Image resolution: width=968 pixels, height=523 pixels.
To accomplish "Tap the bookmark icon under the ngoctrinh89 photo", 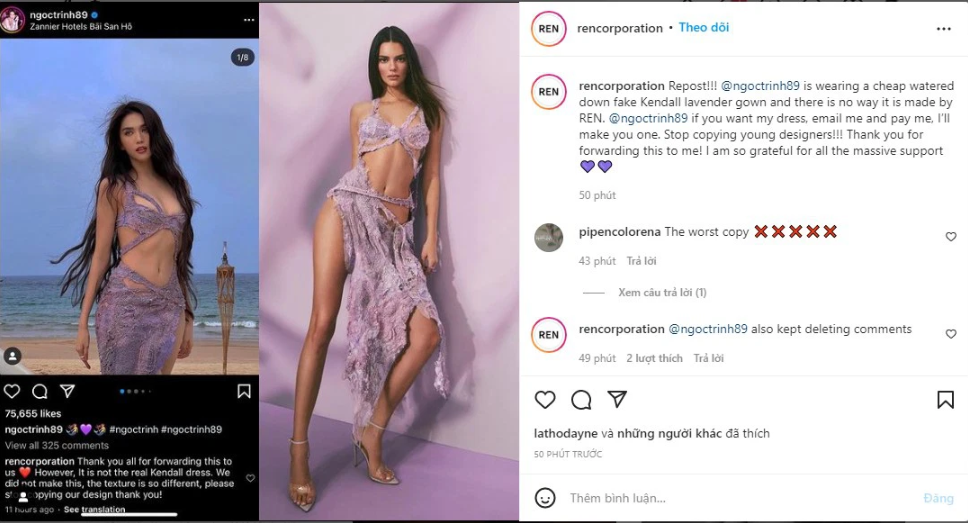I will (x=244, y=391).
